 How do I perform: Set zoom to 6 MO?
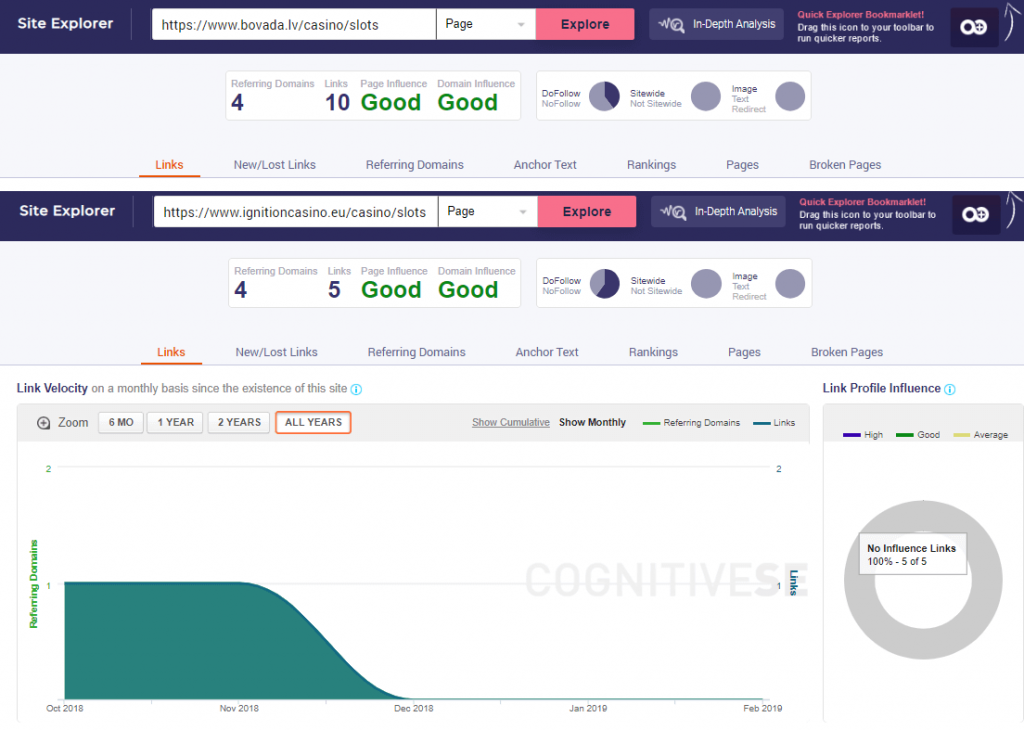[x=121, y=422]
